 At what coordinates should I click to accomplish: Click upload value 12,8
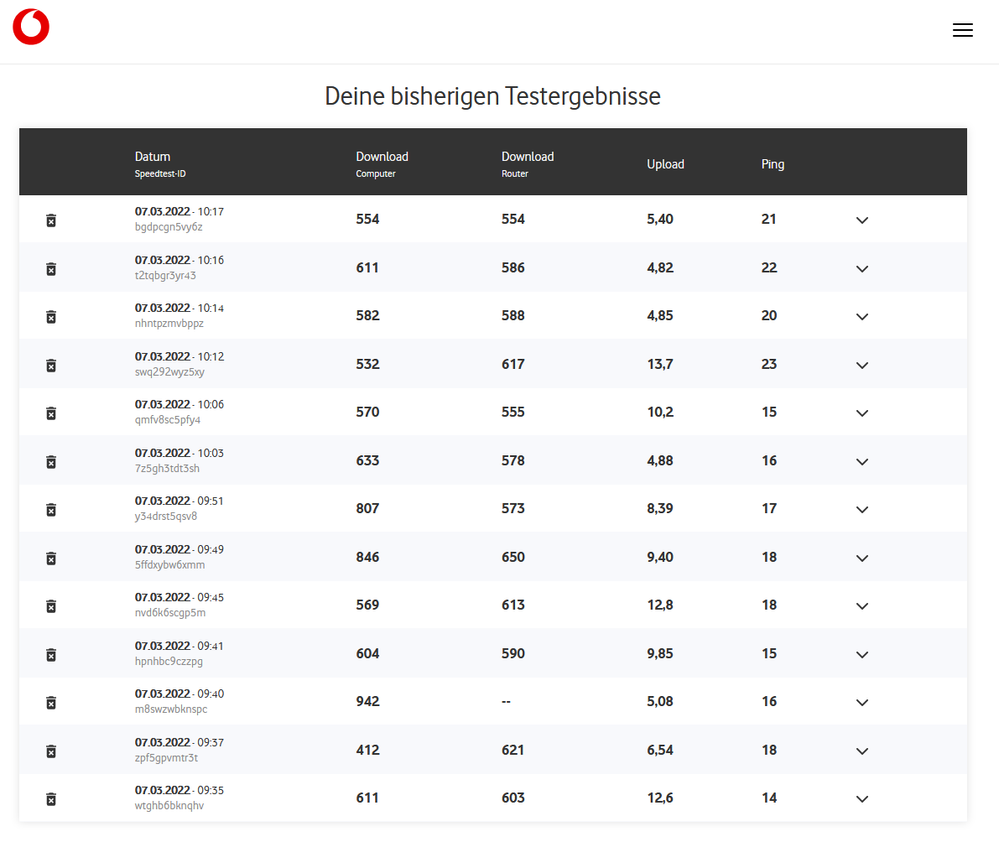click(x=660, y=605)
